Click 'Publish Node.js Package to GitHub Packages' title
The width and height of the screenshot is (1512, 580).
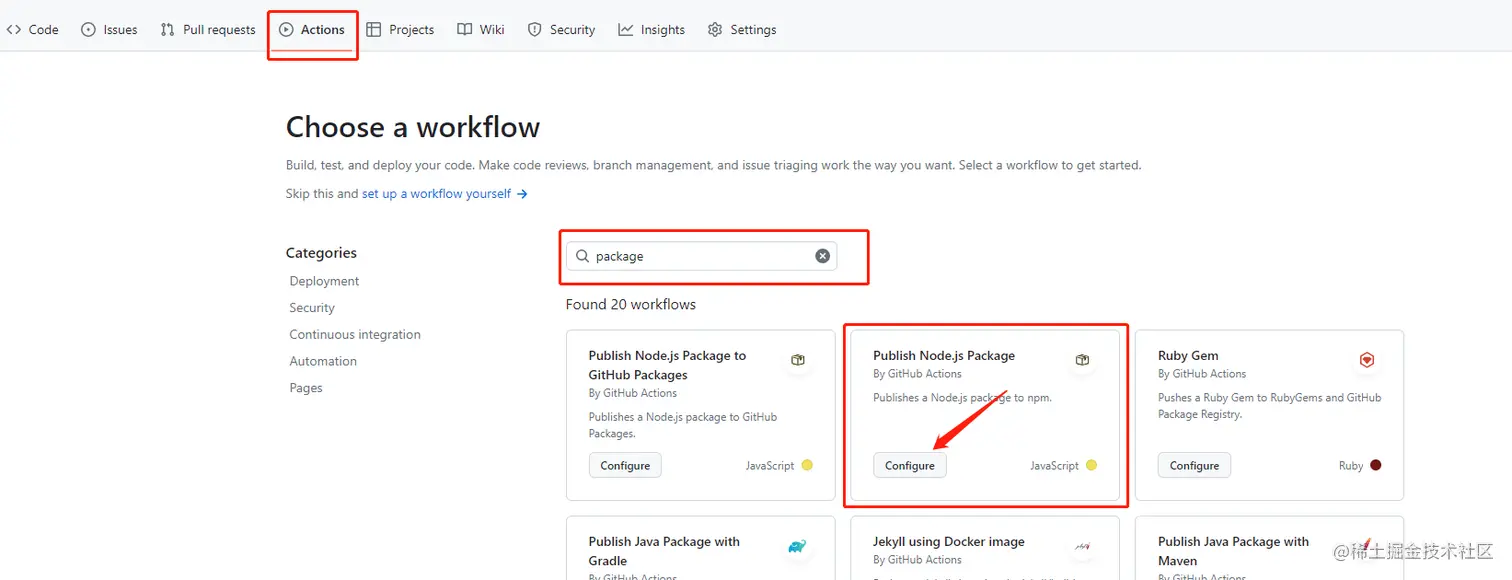point(667,365)
